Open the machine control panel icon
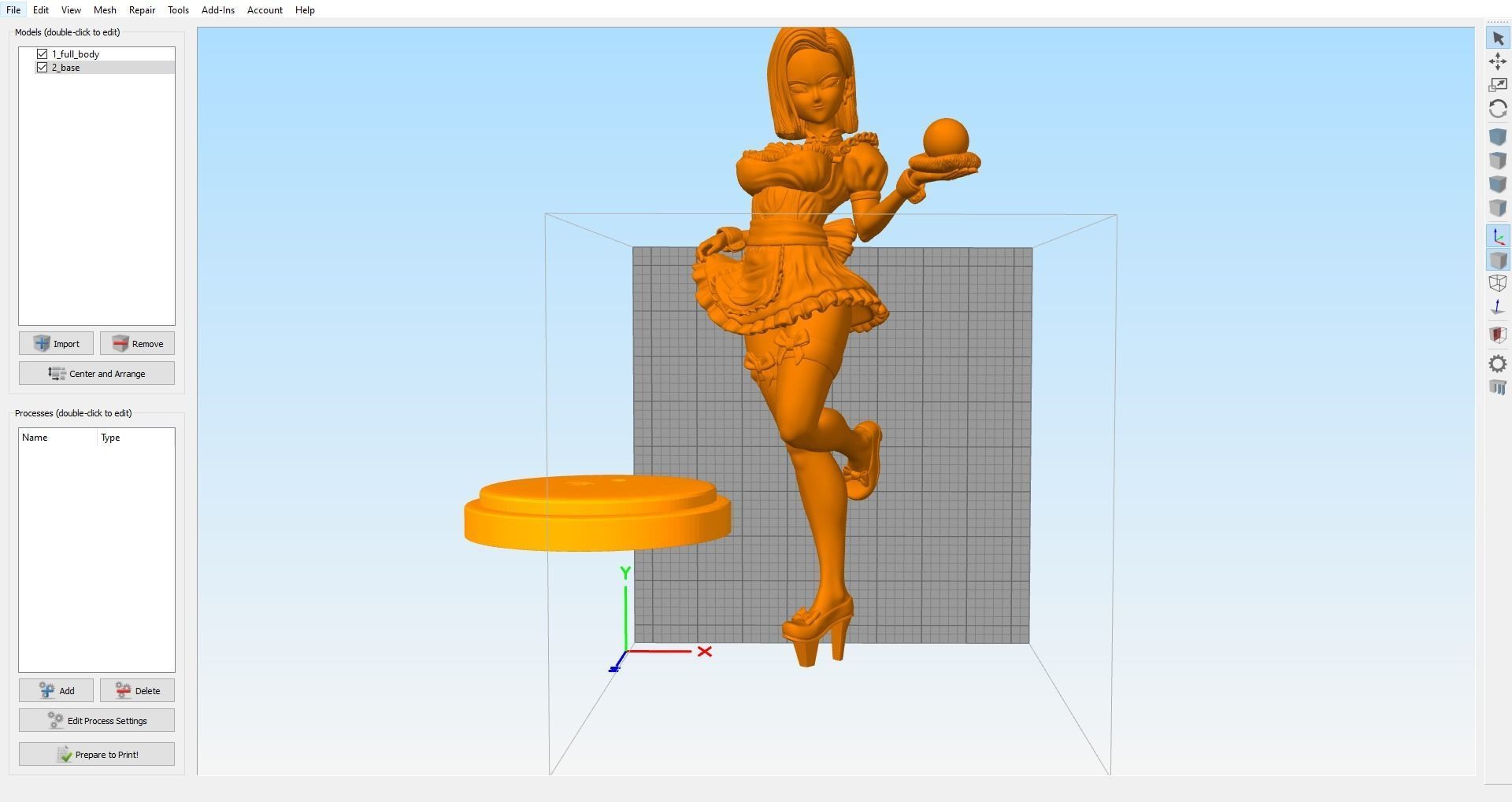The width and height of the screenshot is (1512, 802). pos(1498,387)
